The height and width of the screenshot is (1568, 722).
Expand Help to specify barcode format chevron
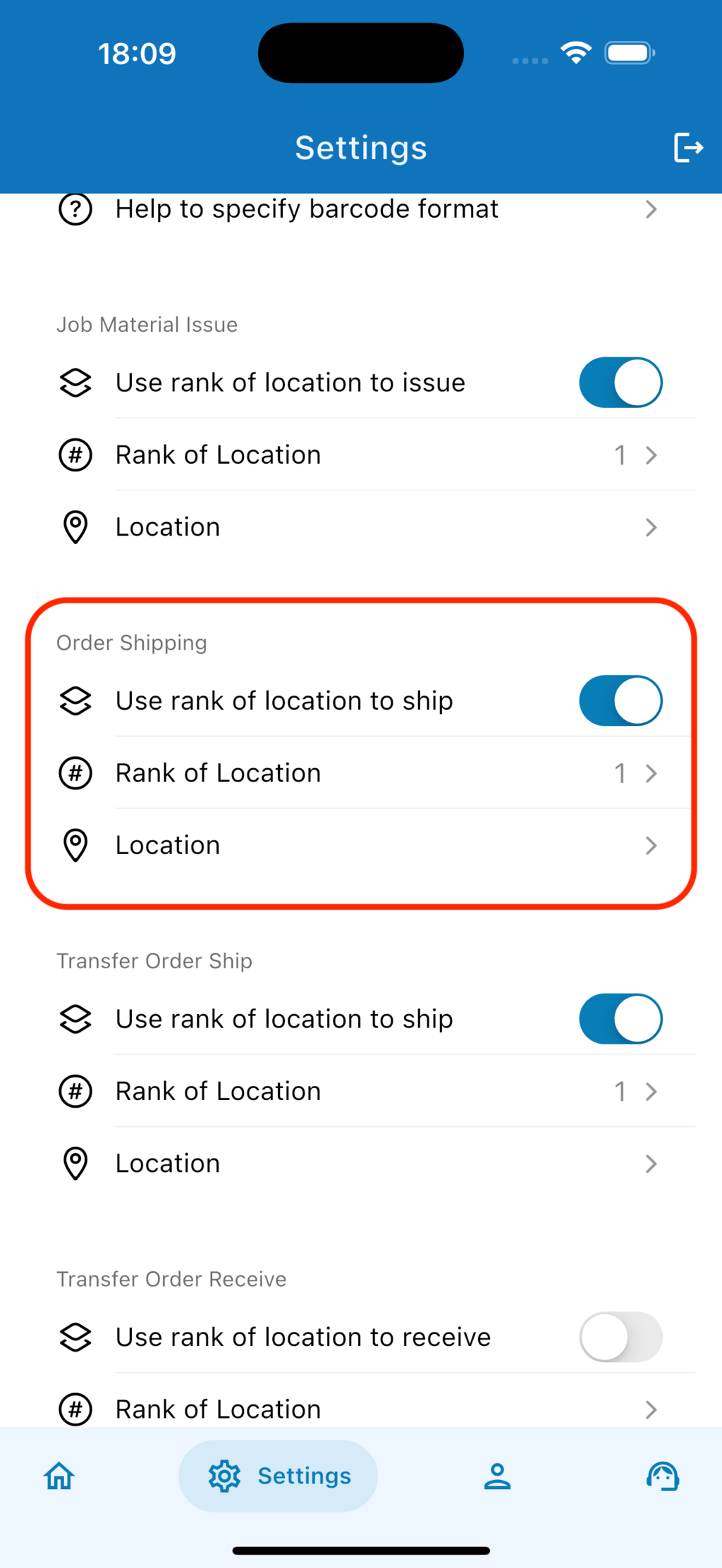point(651,209)
